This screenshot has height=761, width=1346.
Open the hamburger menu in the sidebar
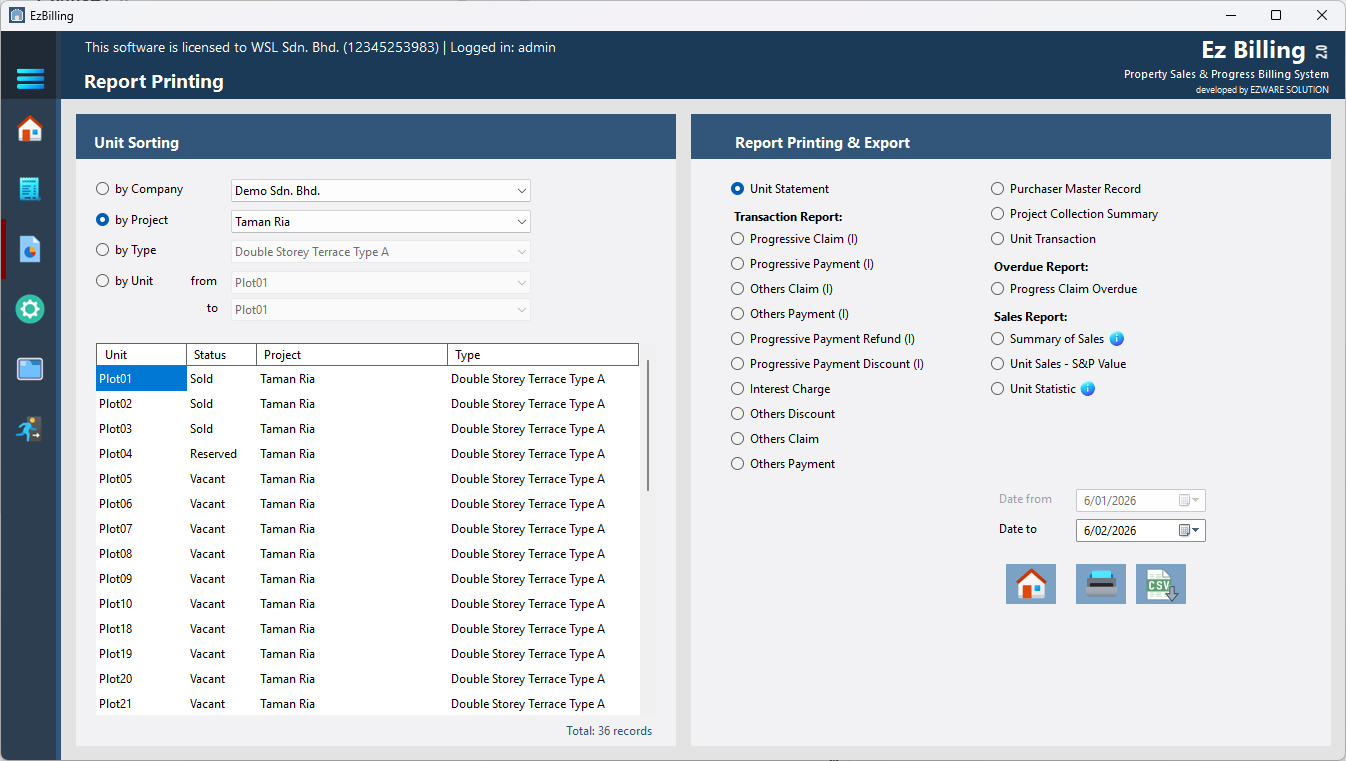coord(30,78)
